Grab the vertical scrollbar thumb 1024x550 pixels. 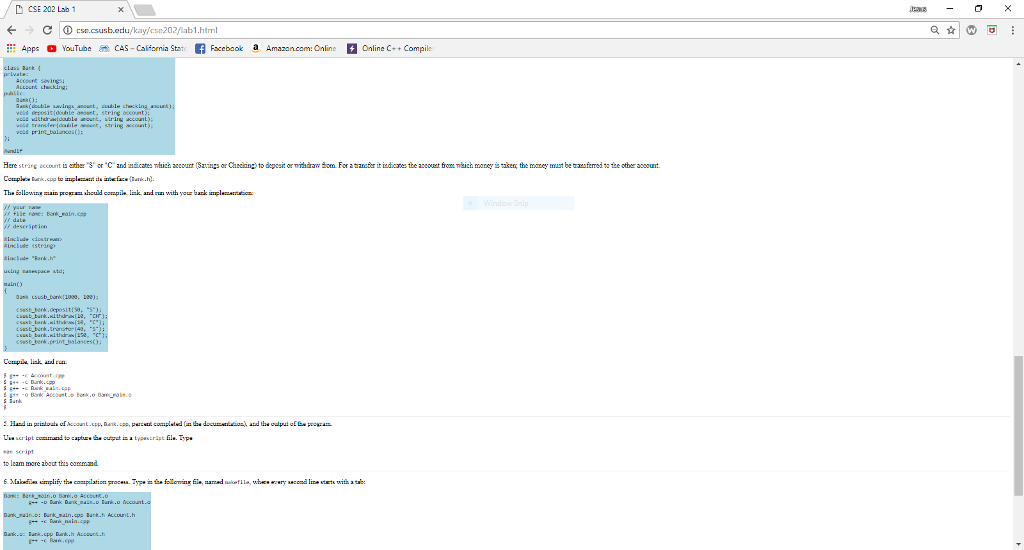coord(1018,426)
